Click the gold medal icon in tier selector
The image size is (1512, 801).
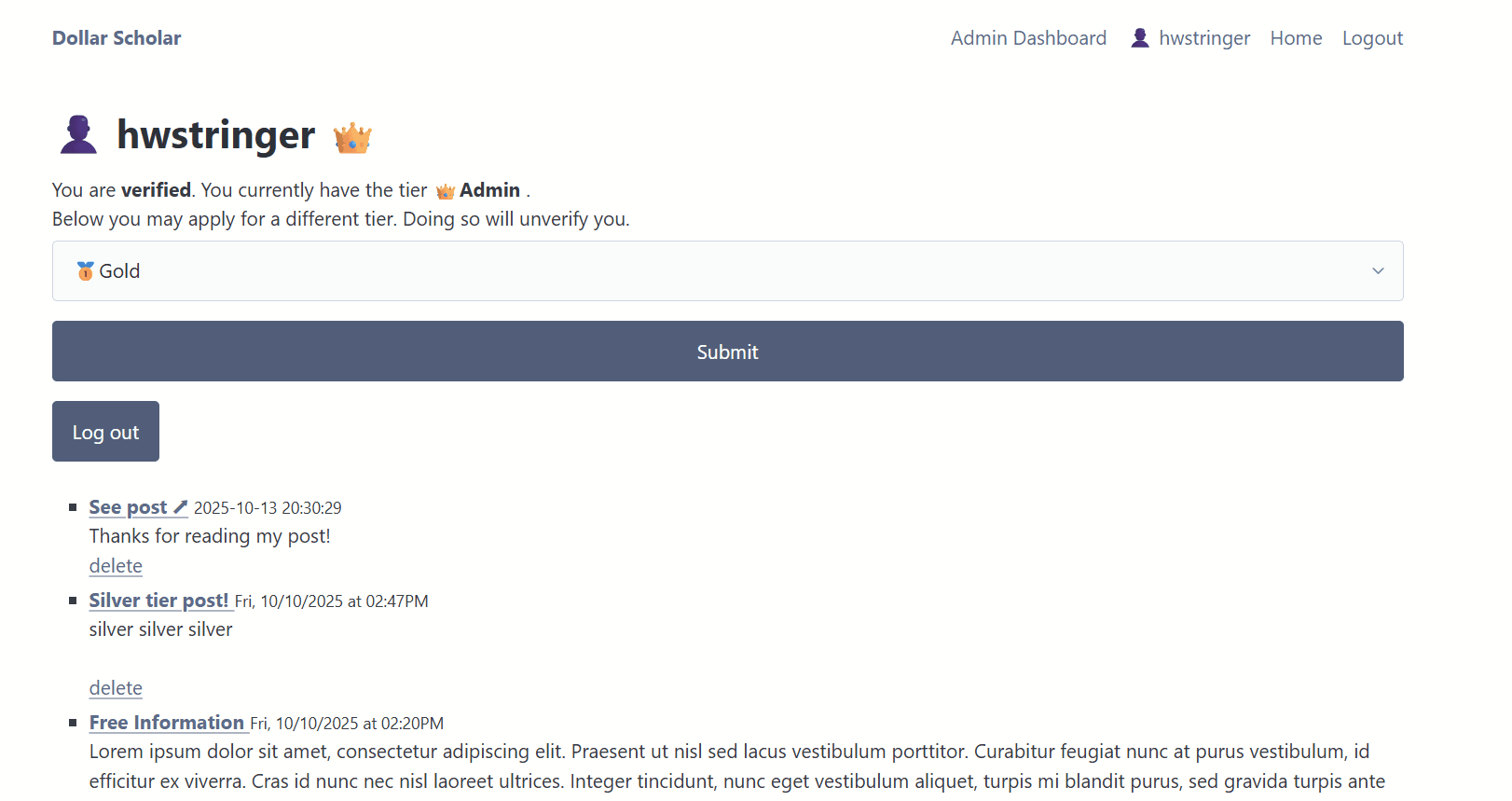coord(85,271)
